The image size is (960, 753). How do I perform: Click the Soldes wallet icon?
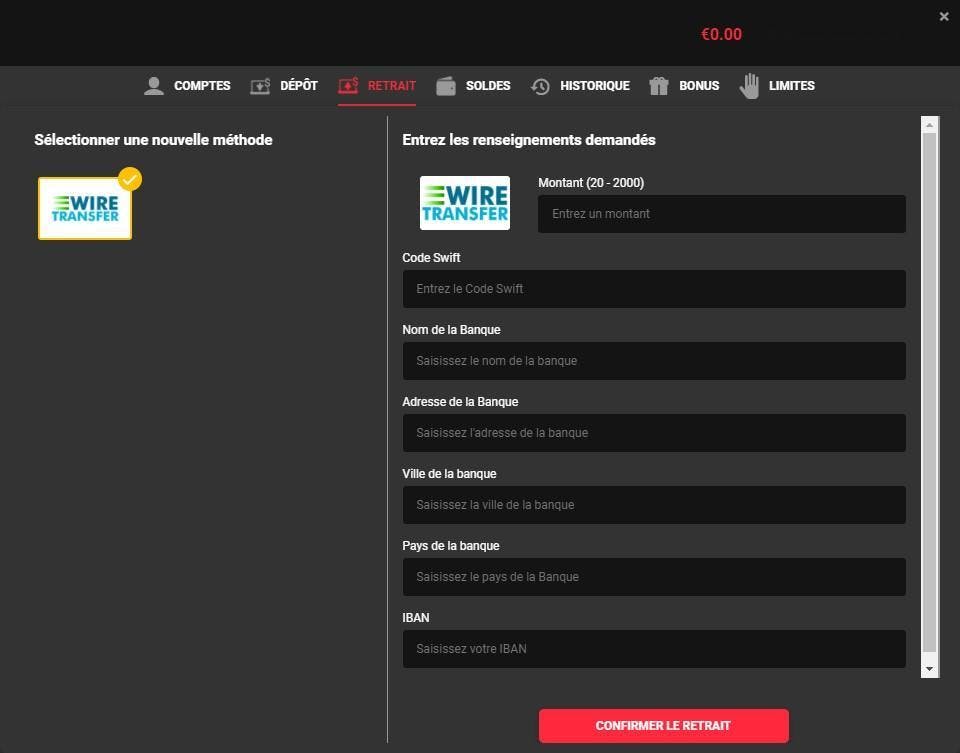446,86
